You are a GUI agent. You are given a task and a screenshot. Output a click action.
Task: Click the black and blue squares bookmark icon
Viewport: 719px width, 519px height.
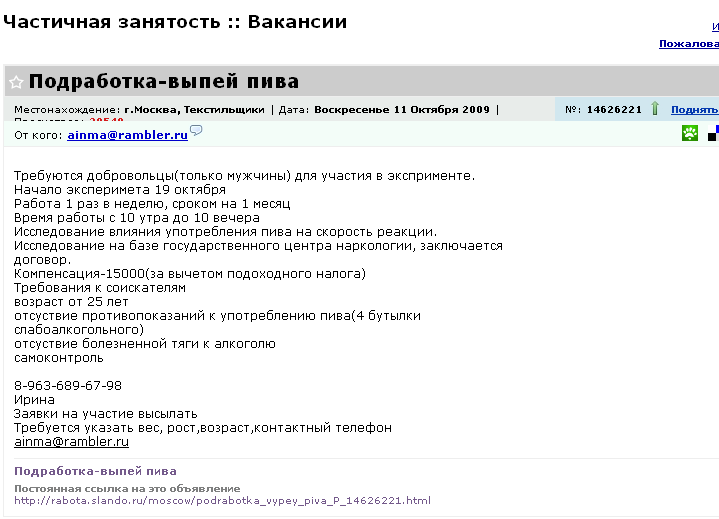(x=713, y=133)
